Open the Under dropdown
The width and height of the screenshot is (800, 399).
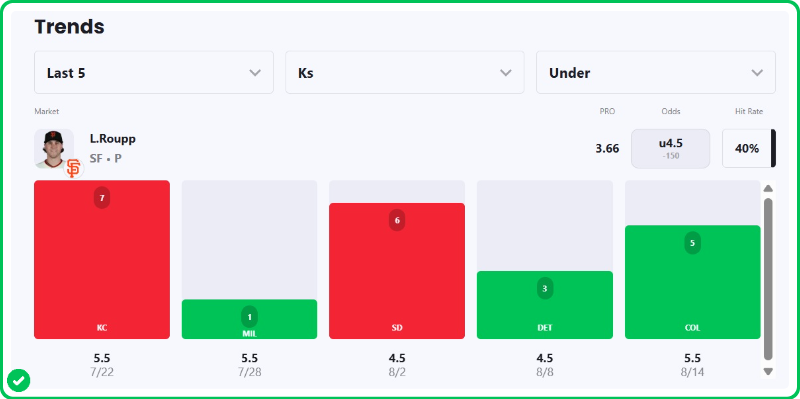656,72
